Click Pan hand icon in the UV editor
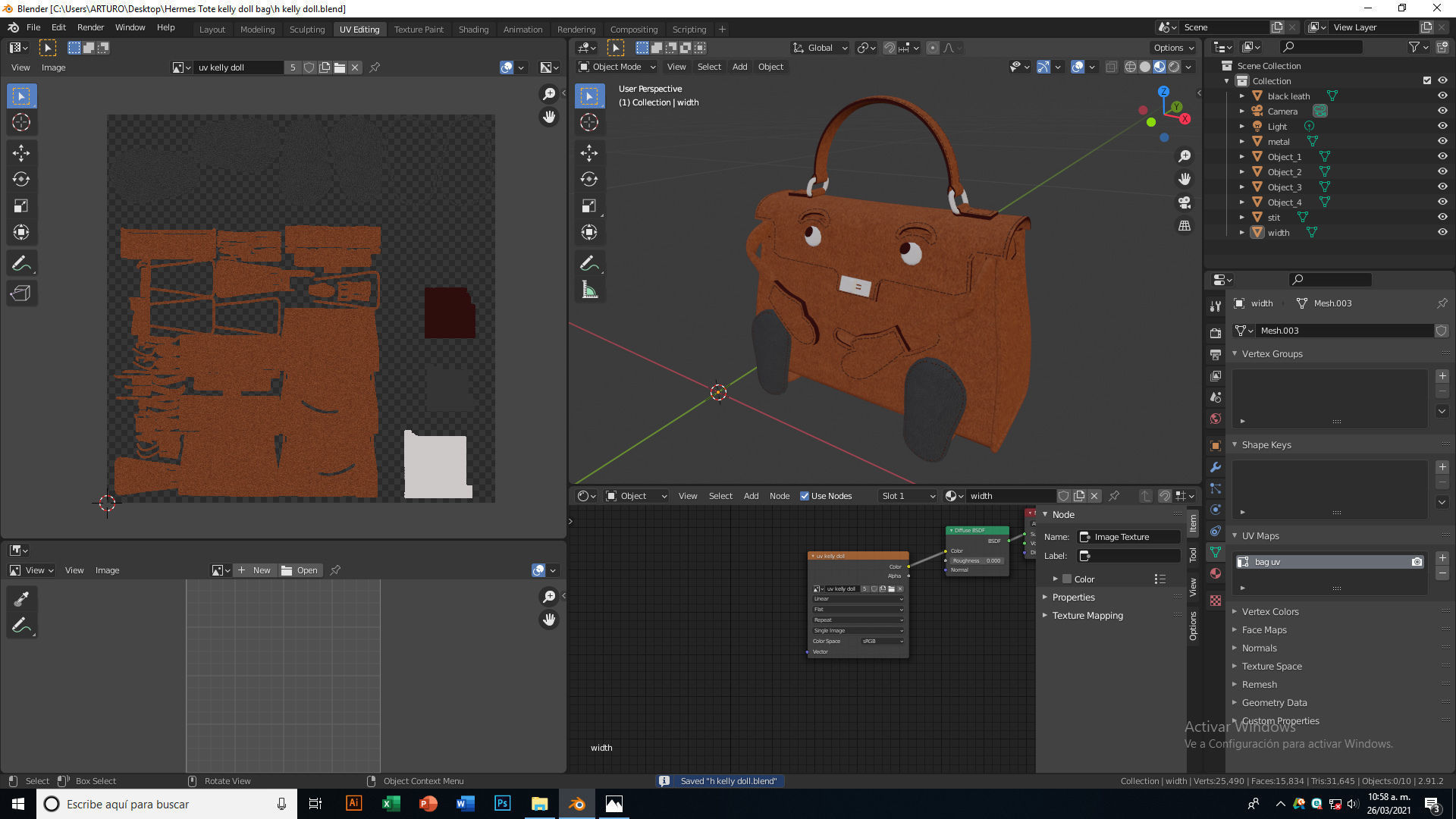The height and width of the screenshot is (819, 1456). pos(549,117)
